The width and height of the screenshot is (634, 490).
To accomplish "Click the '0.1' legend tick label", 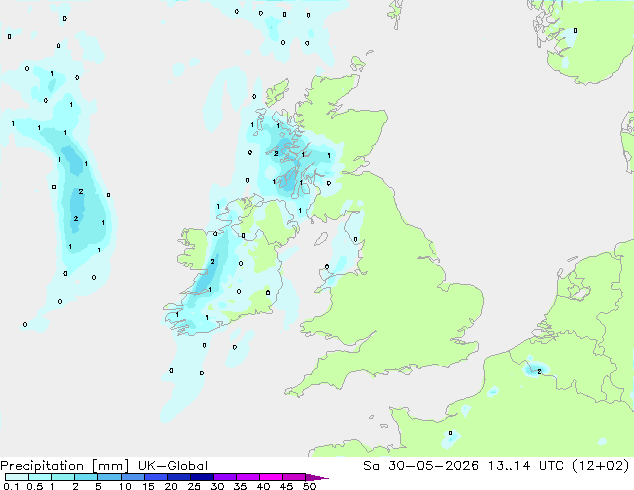I will click(11, 486).
